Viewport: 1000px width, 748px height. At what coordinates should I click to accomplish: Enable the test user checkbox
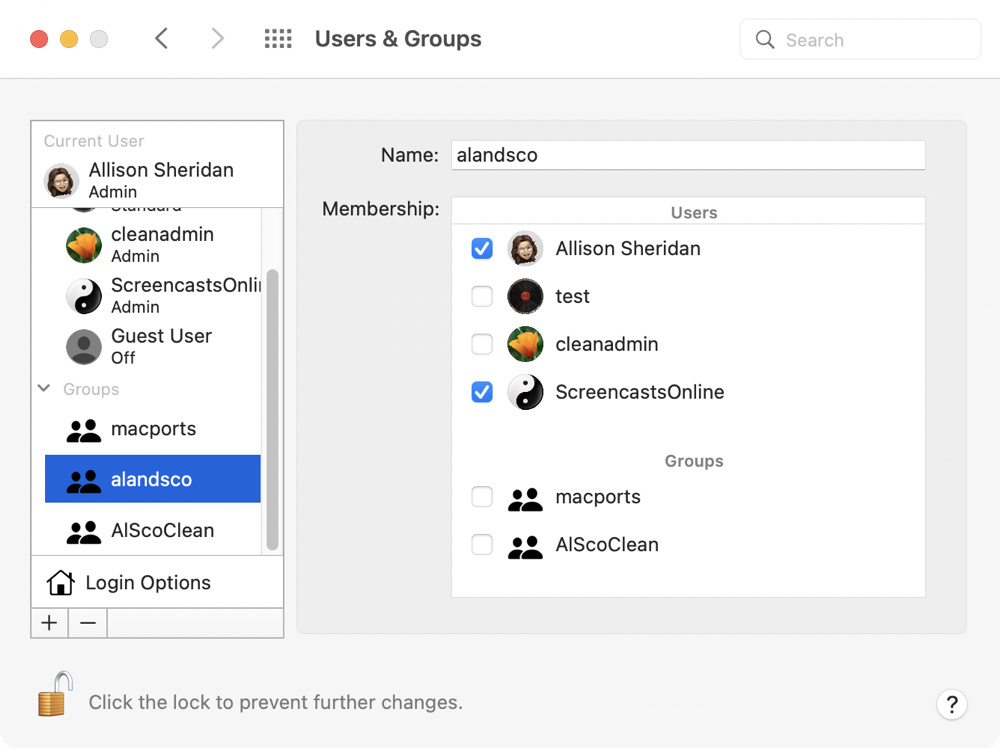(x=482, y=296)
